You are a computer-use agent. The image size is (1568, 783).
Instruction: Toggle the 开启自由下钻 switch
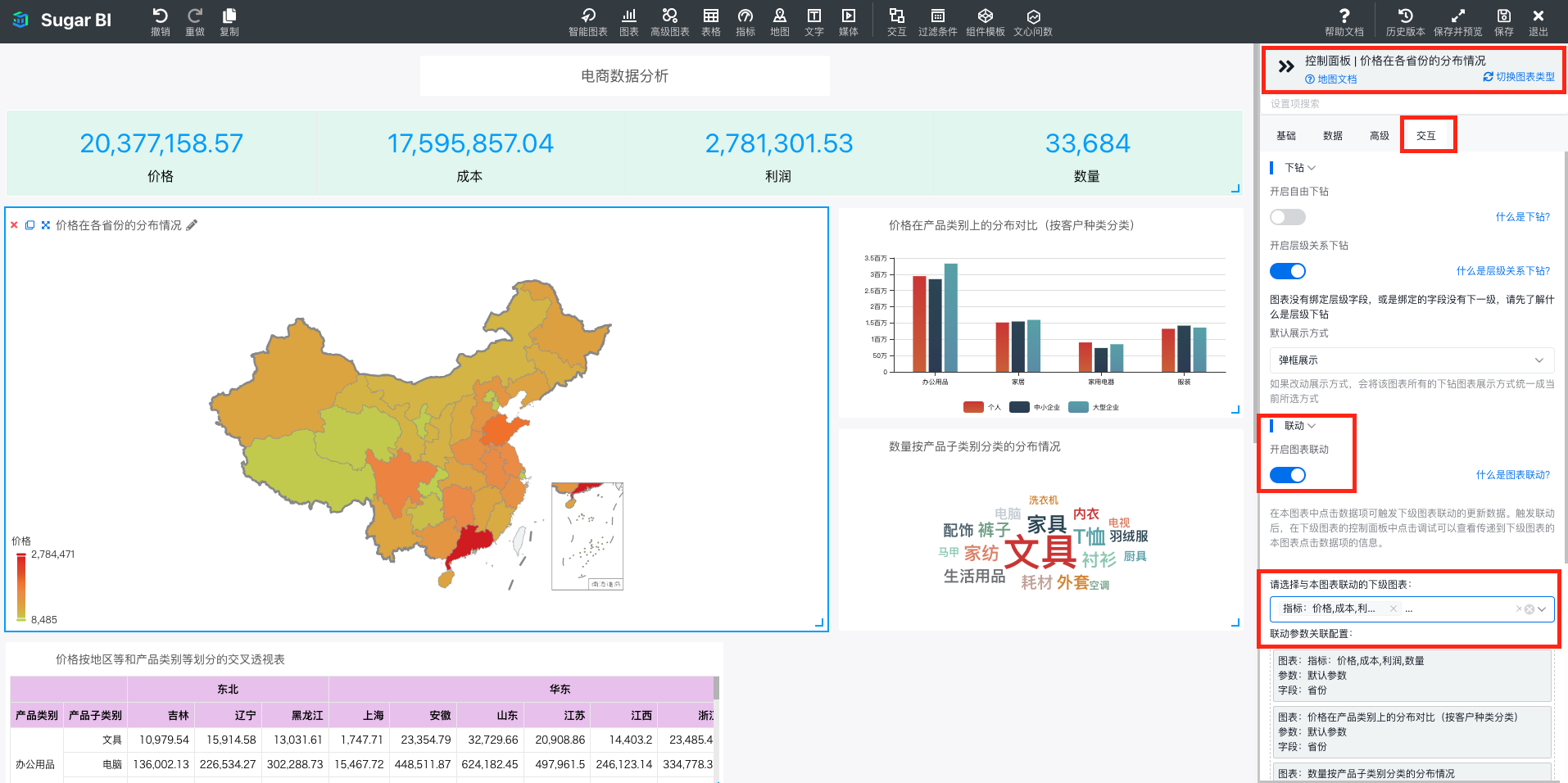1288,217
